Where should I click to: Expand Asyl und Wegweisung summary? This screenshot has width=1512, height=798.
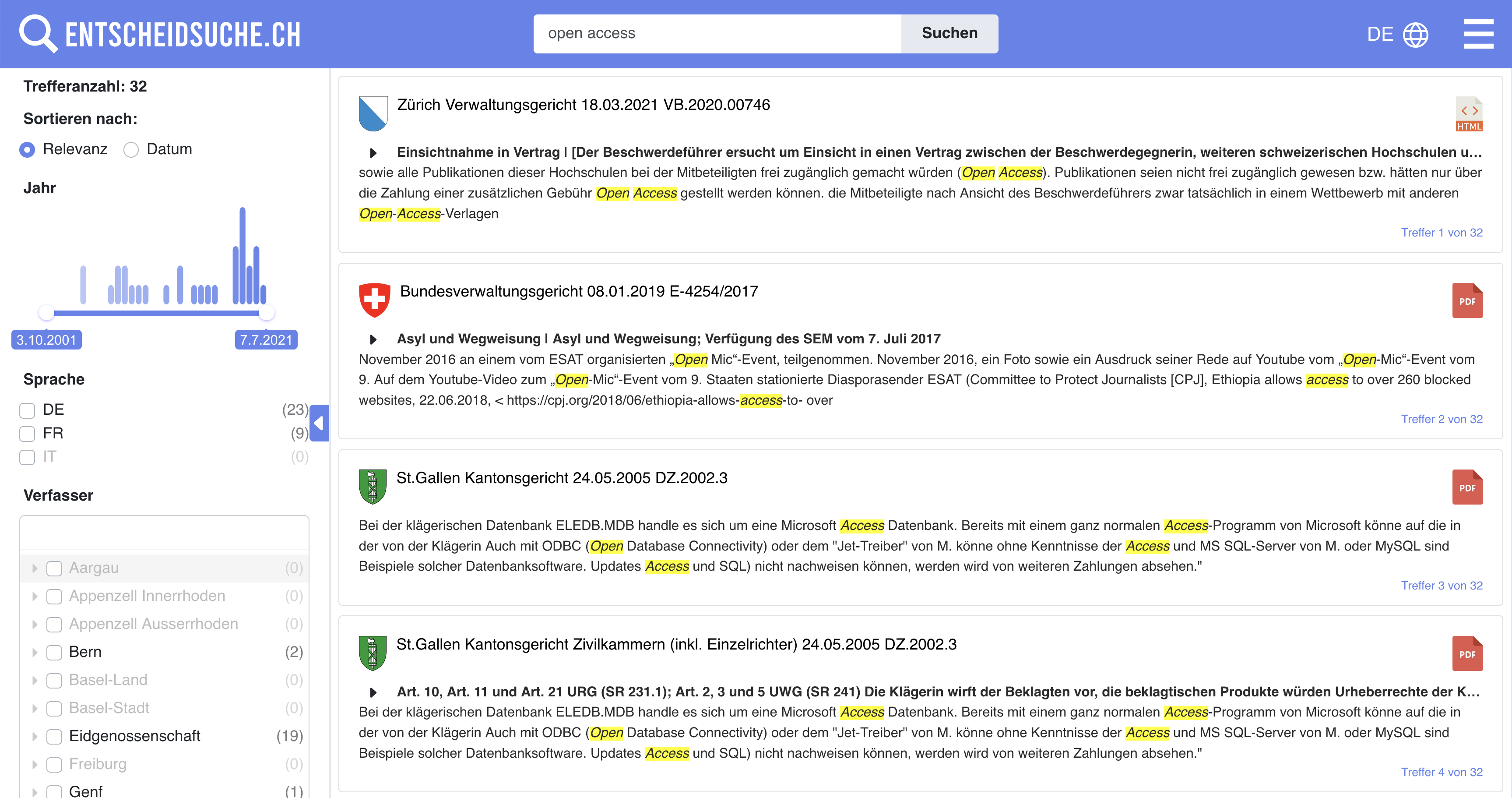[x=373, y=339]
